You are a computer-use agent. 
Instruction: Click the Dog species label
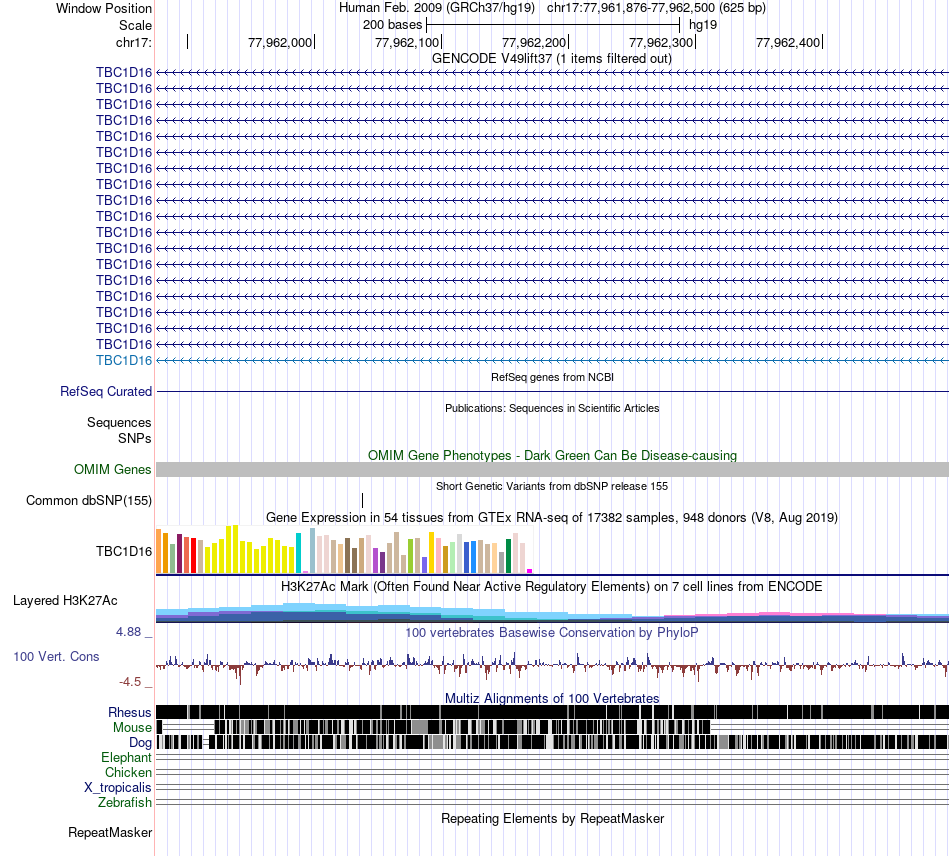click(140, 743)
